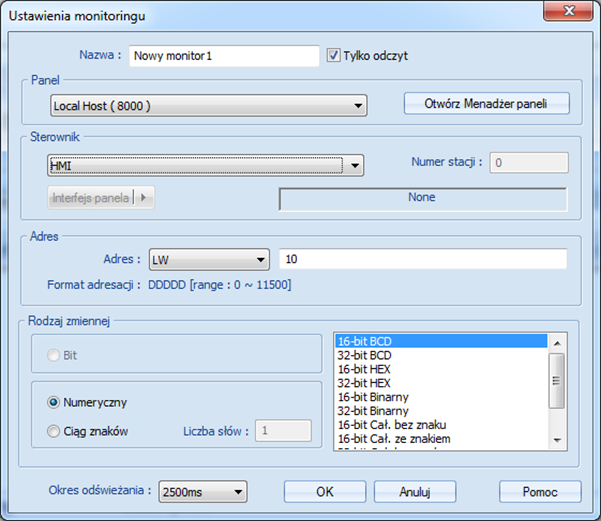Toggle the Tylko odczyt checkbox
Viewport: 601px width, 521px height.
click(x=333, y=55)
